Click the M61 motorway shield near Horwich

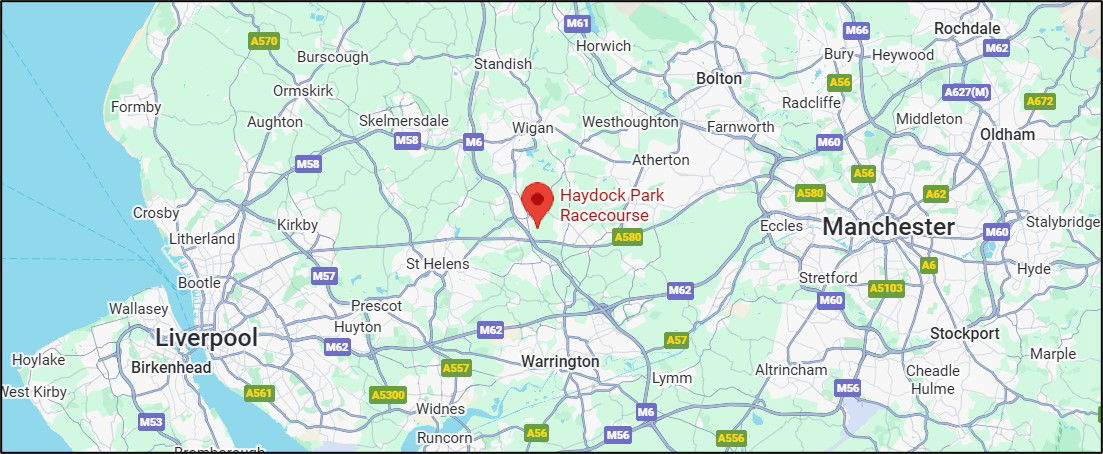point(578,24)
